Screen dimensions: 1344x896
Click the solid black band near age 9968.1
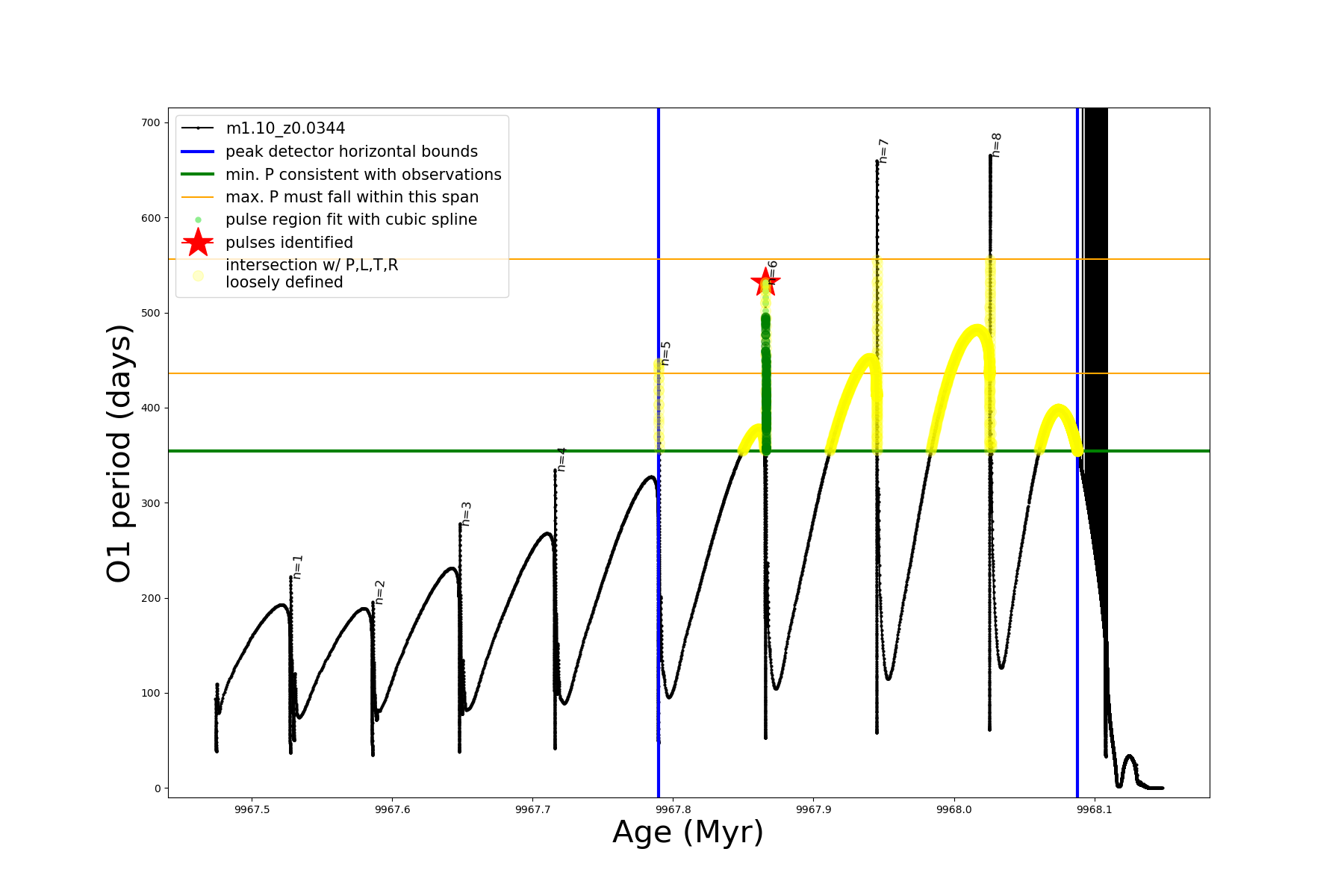coord(1095,299)
